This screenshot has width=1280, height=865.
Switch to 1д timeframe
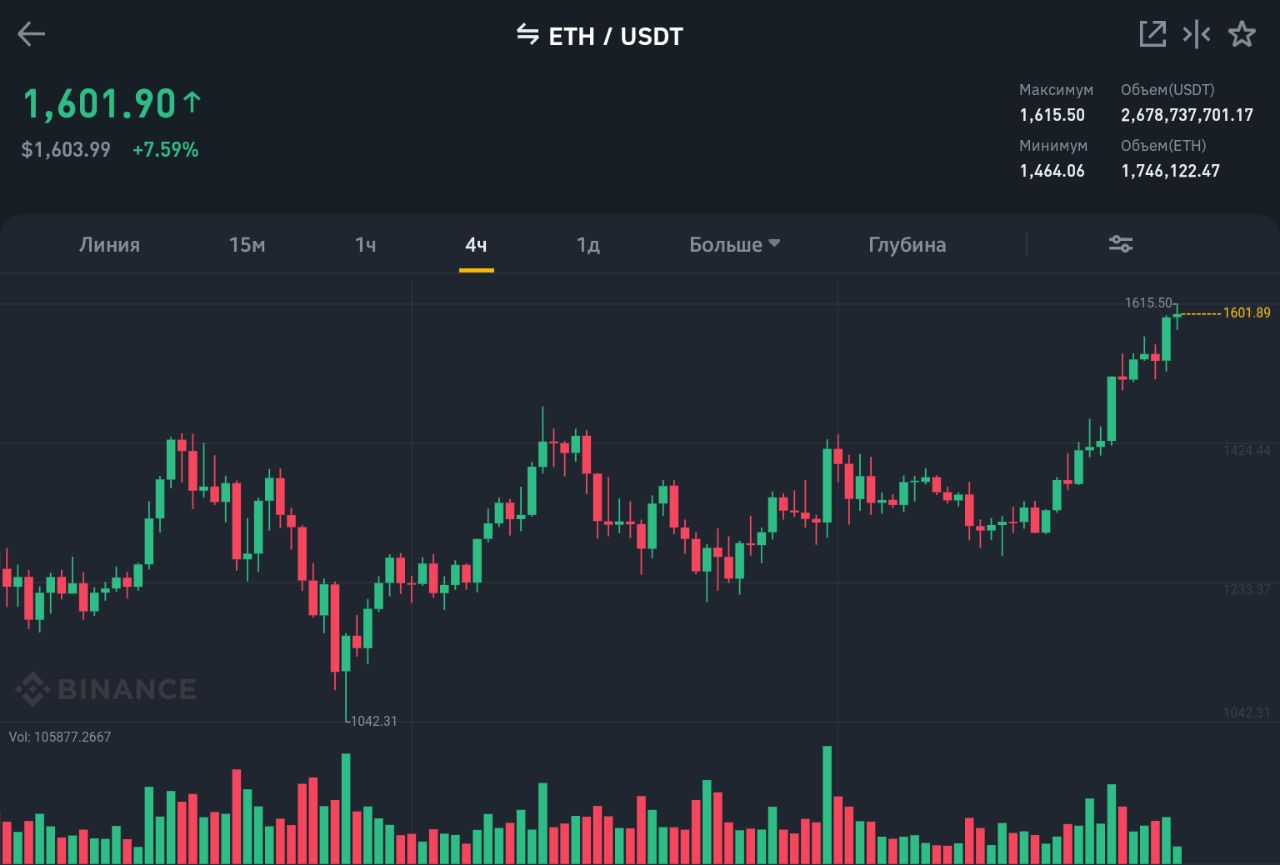click(588, 245)
